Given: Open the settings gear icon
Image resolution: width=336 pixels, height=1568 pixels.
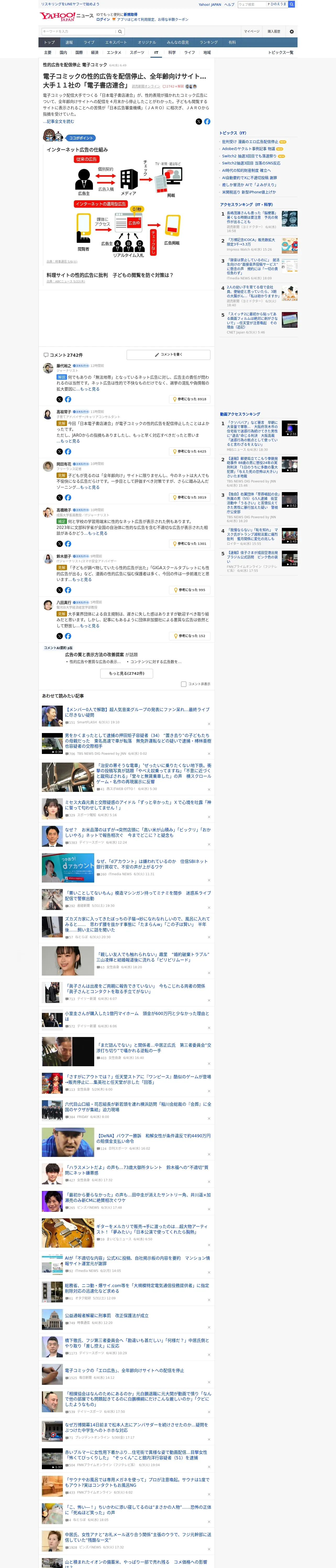Looking at the screenshot, I should [x=292, y=31].
